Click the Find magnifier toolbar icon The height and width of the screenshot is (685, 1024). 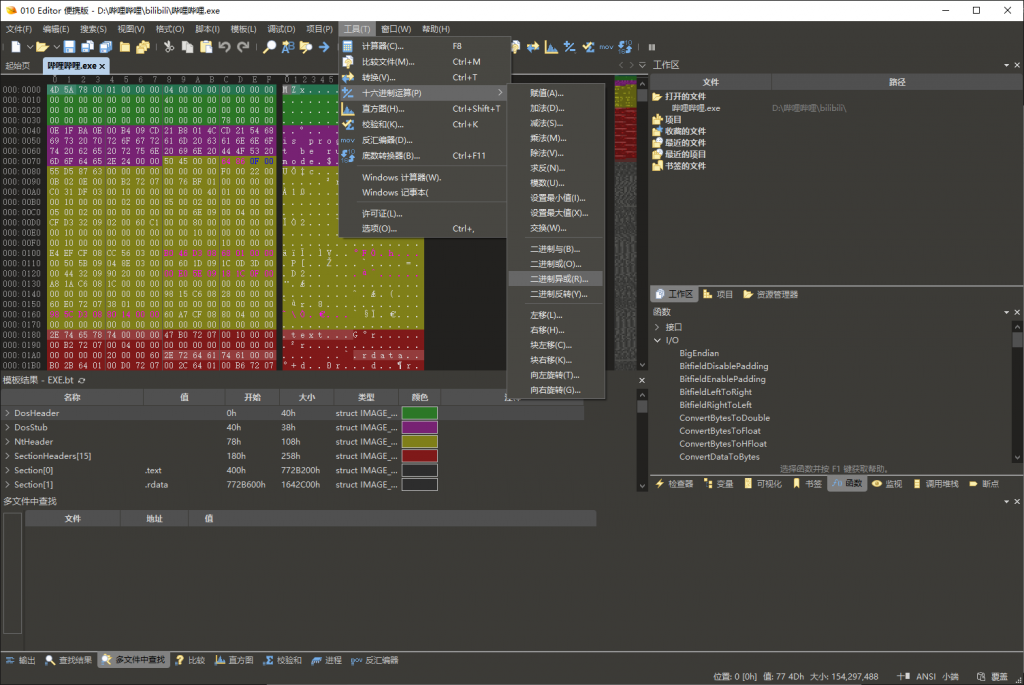click(x=269, y=47)
